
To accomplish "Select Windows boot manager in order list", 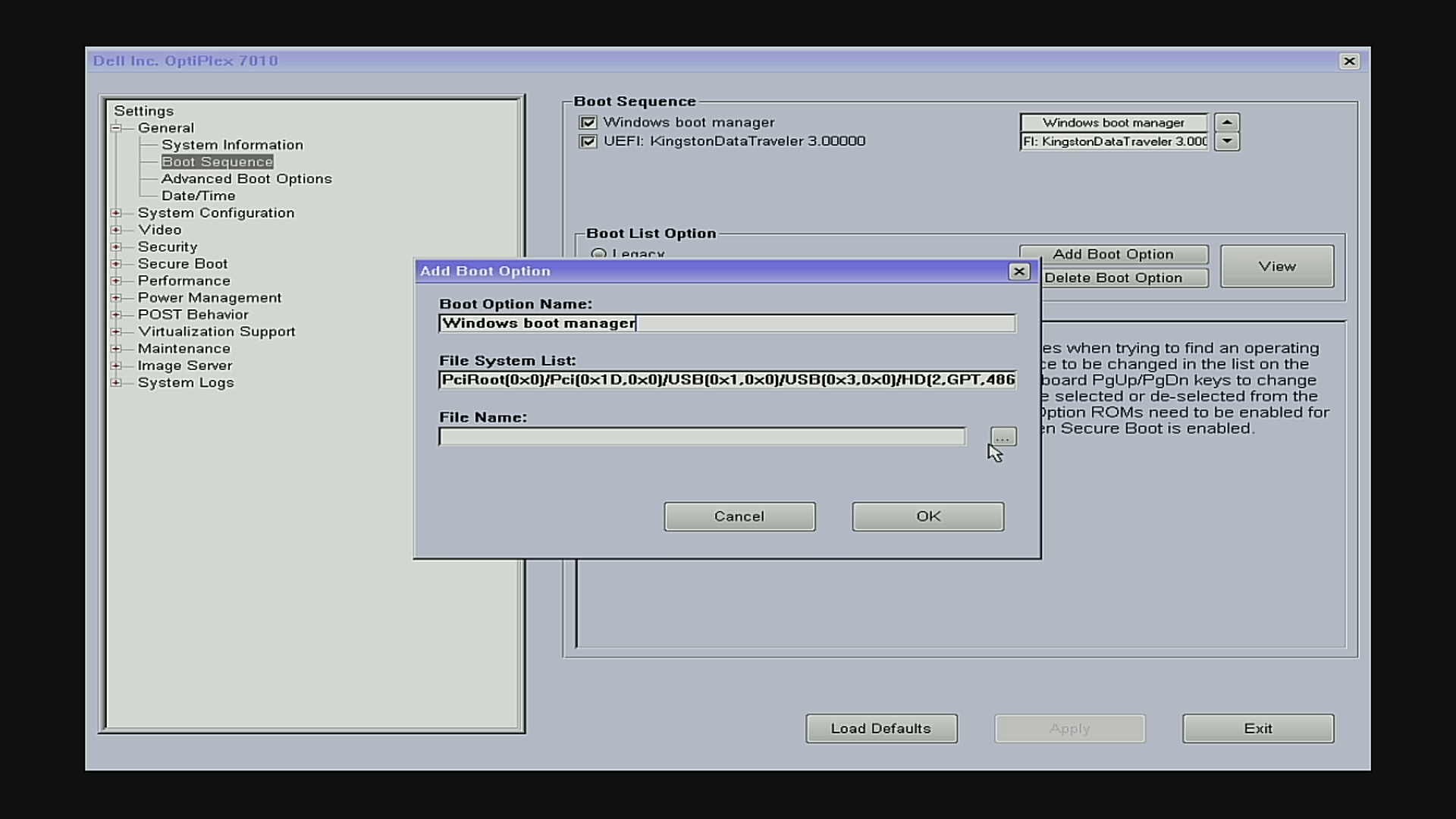I will point(1113,123).
